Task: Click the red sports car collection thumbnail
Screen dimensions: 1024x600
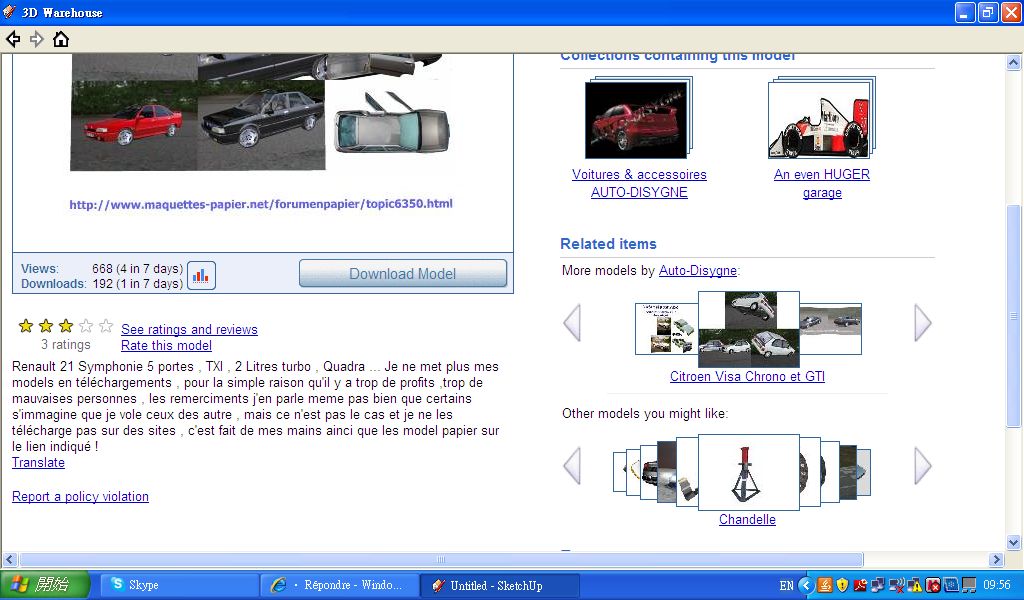Action: [637, 119]
